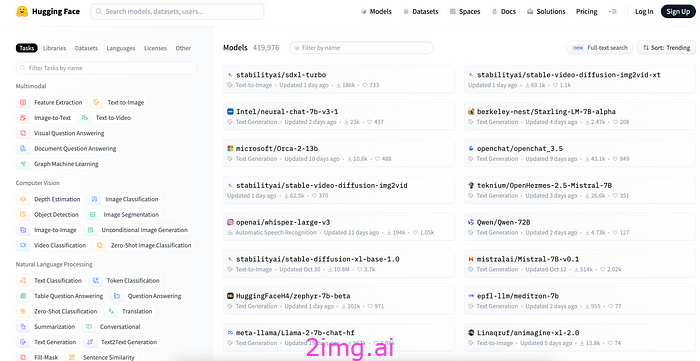Click the Depth Estimation icon

(23, 199)
